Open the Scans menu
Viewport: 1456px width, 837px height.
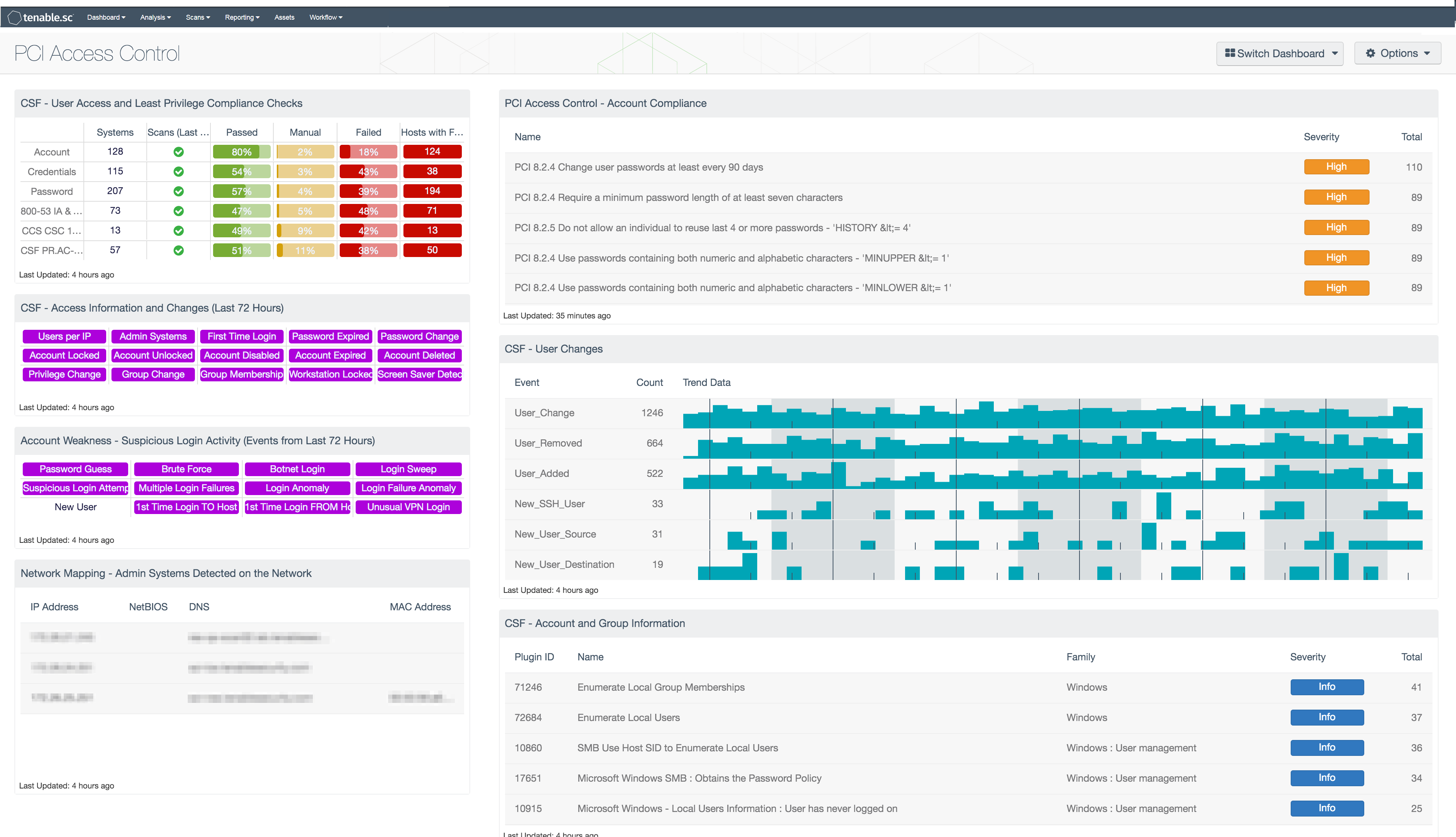coord(198,17)
